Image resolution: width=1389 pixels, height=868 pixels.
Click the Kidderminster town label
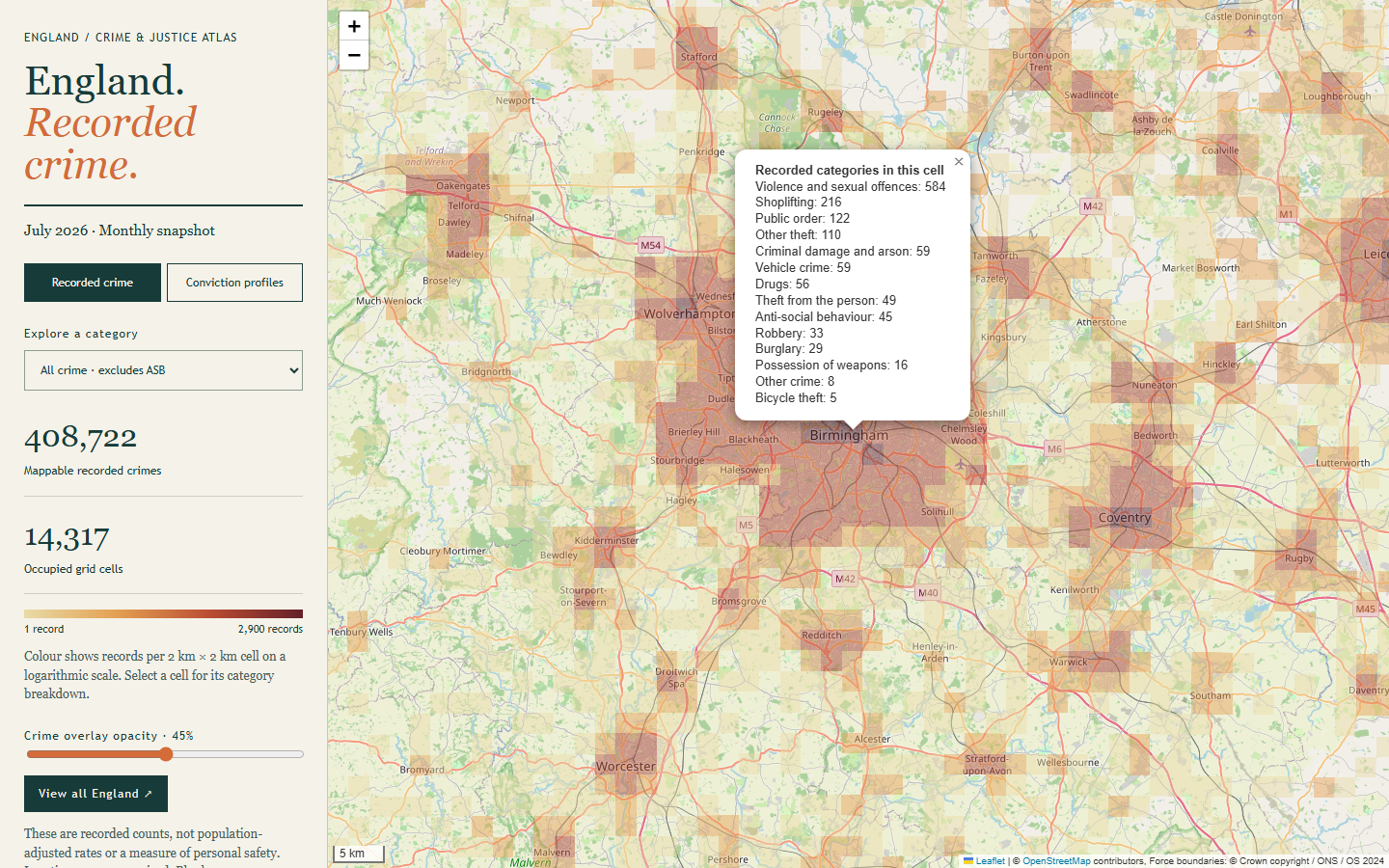click(x=607, y=540)
